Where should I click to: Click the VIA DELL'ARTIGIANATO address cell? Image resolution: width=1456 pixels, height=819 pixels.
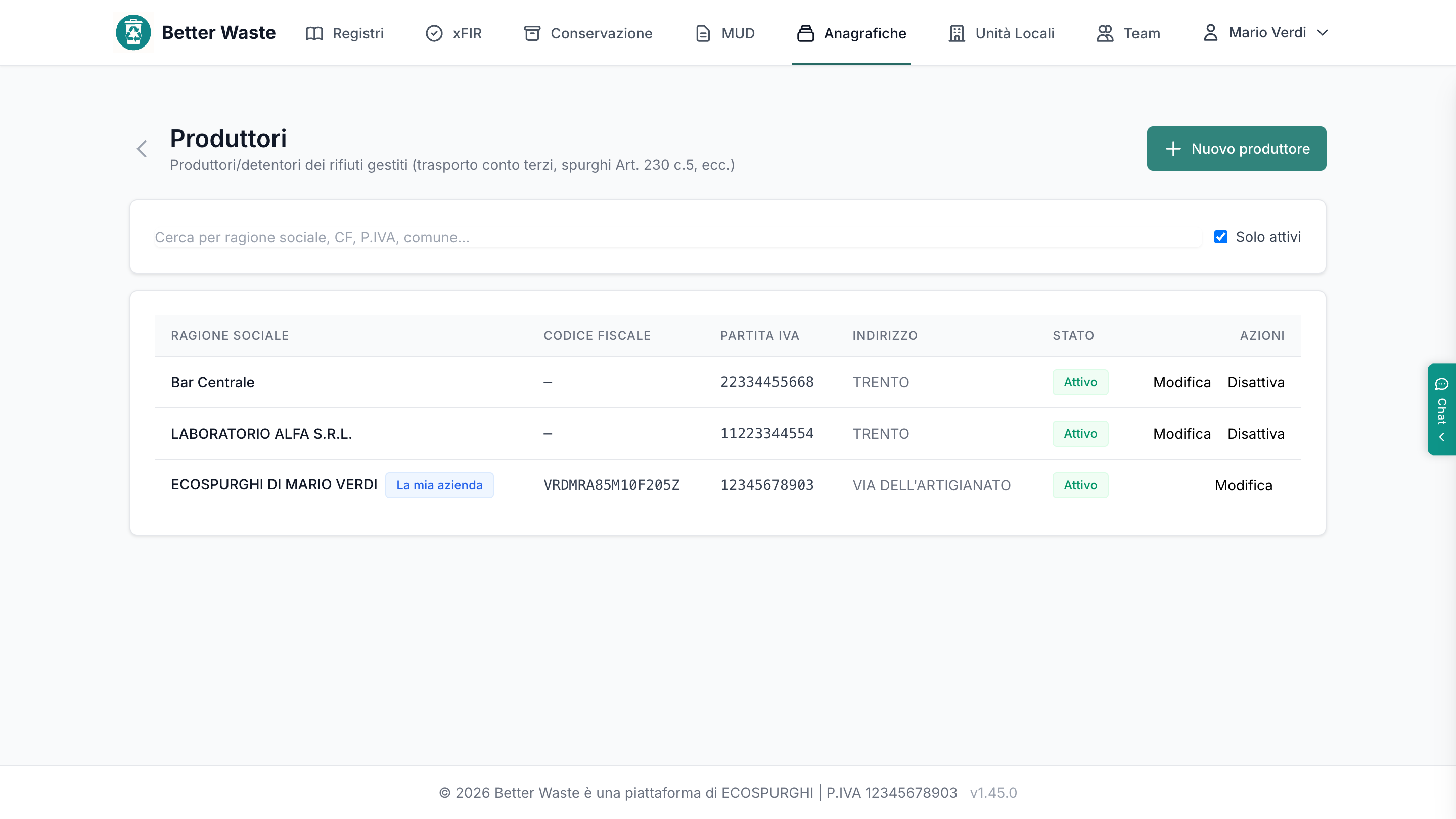point(931,485)
